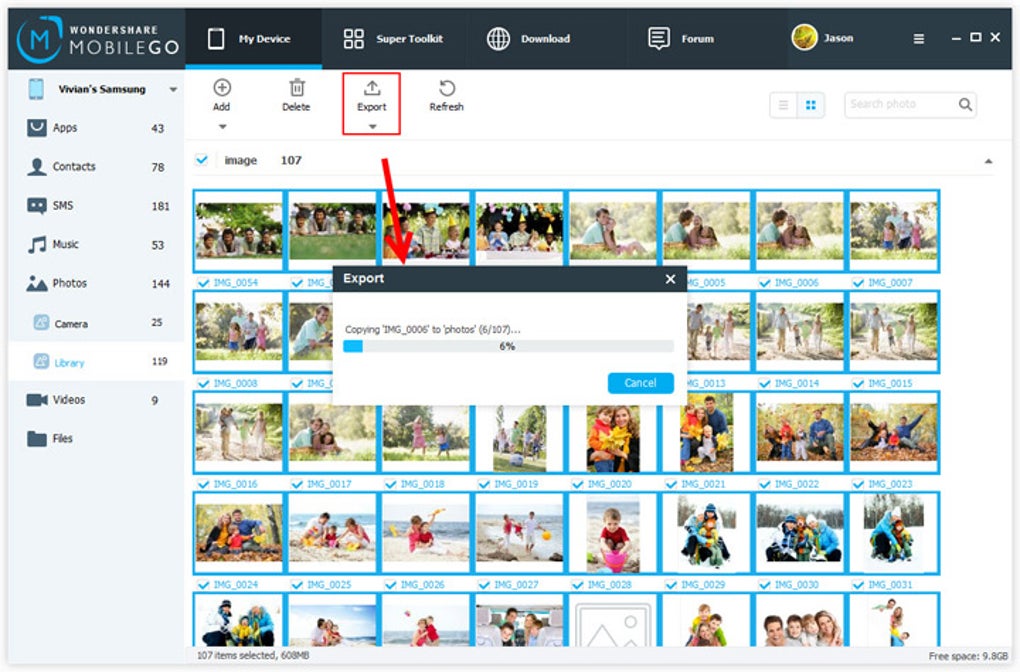Open SMS in the sidebar
The height and width of the screenshot is (672, 1020).
(98, 206)
